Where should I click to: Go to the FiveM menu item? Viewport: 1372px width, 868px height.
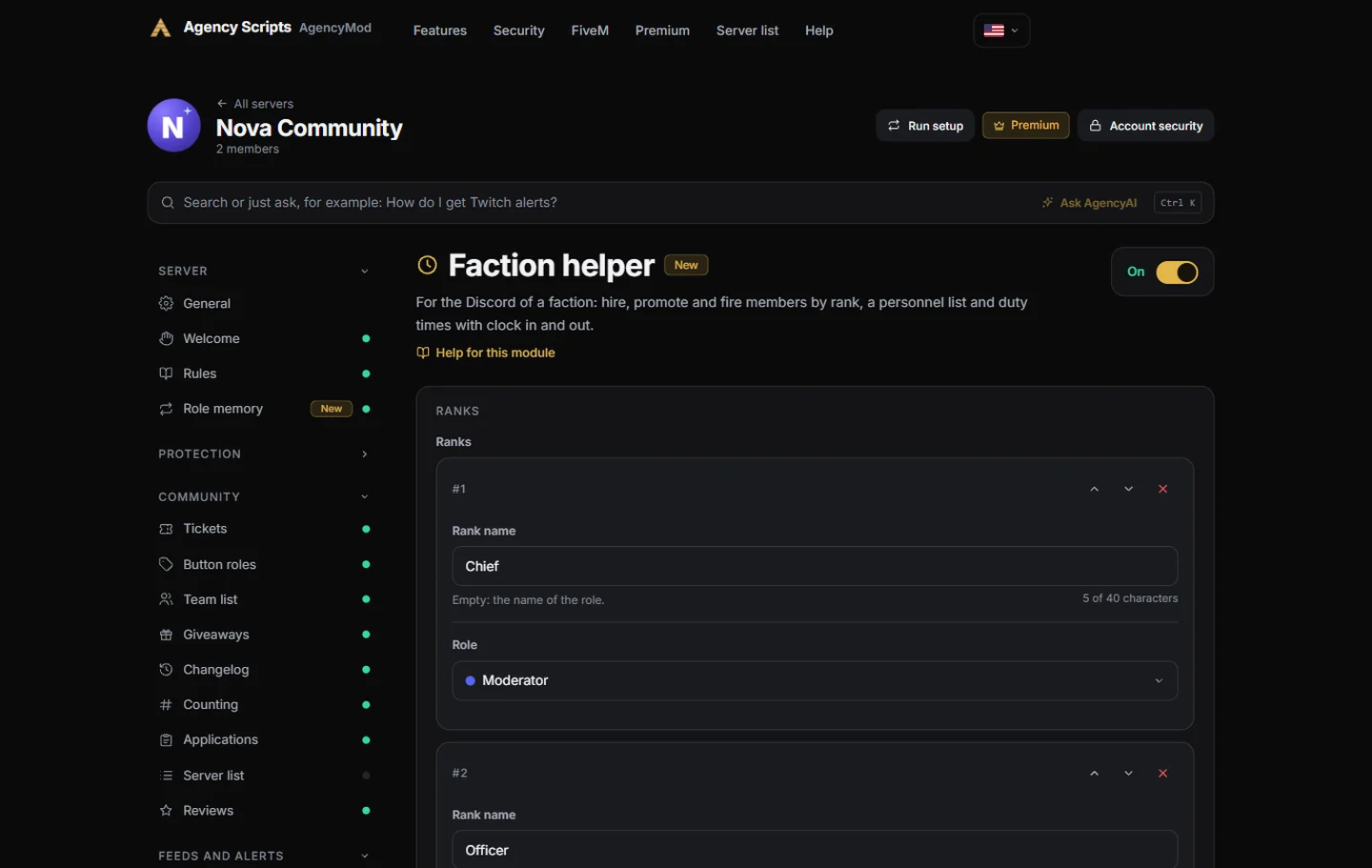tap(590, 30)
